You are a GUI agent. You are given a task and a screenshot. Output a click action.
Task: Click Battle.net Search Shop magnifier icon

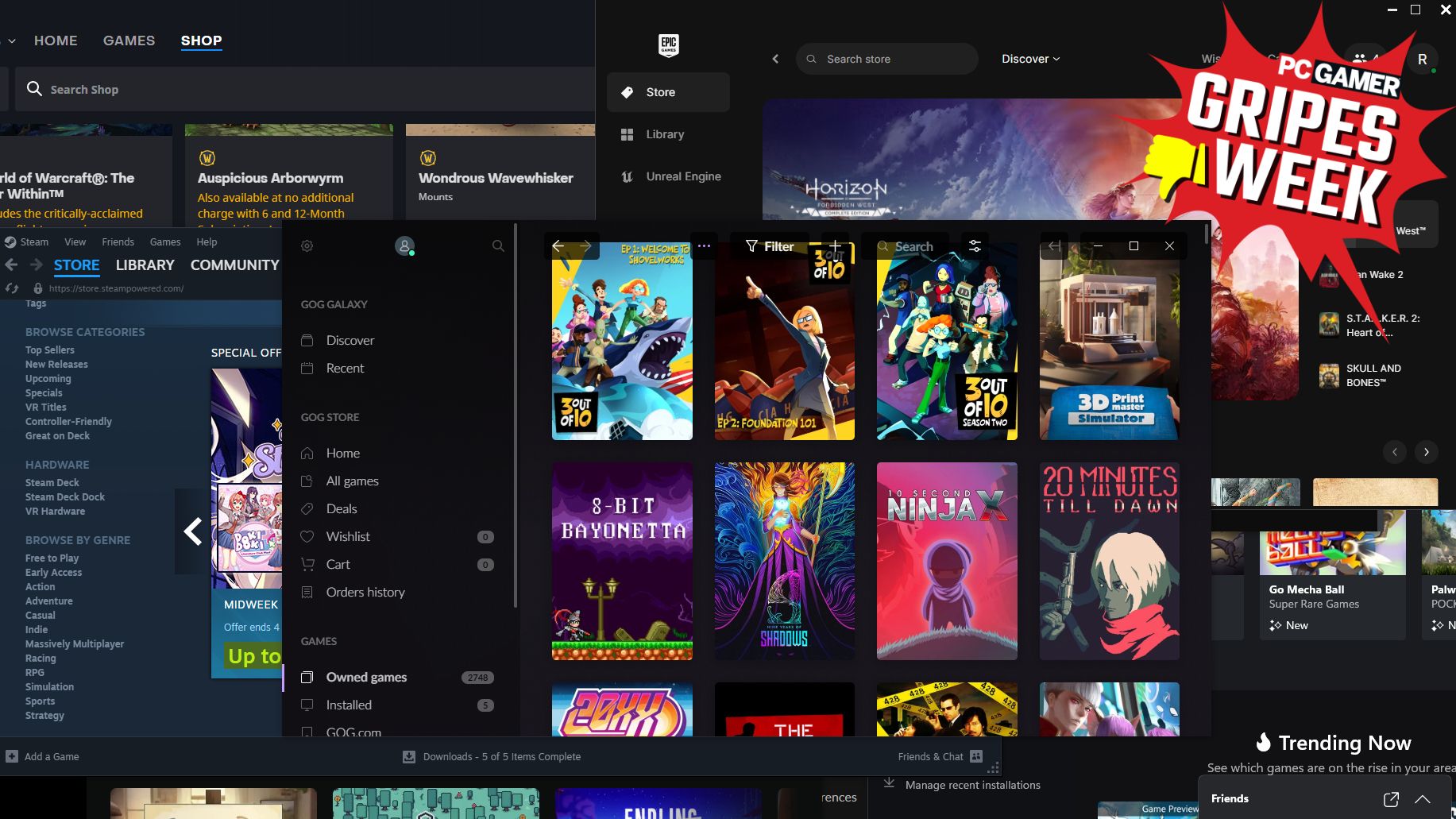click(35, 89)
